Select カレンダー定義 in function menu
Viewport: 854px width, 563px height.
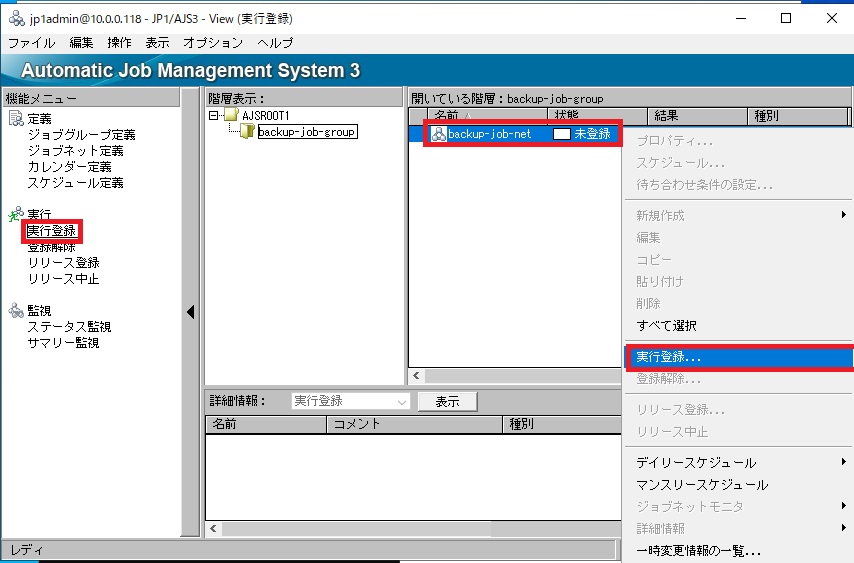click(x=70, y=167)
